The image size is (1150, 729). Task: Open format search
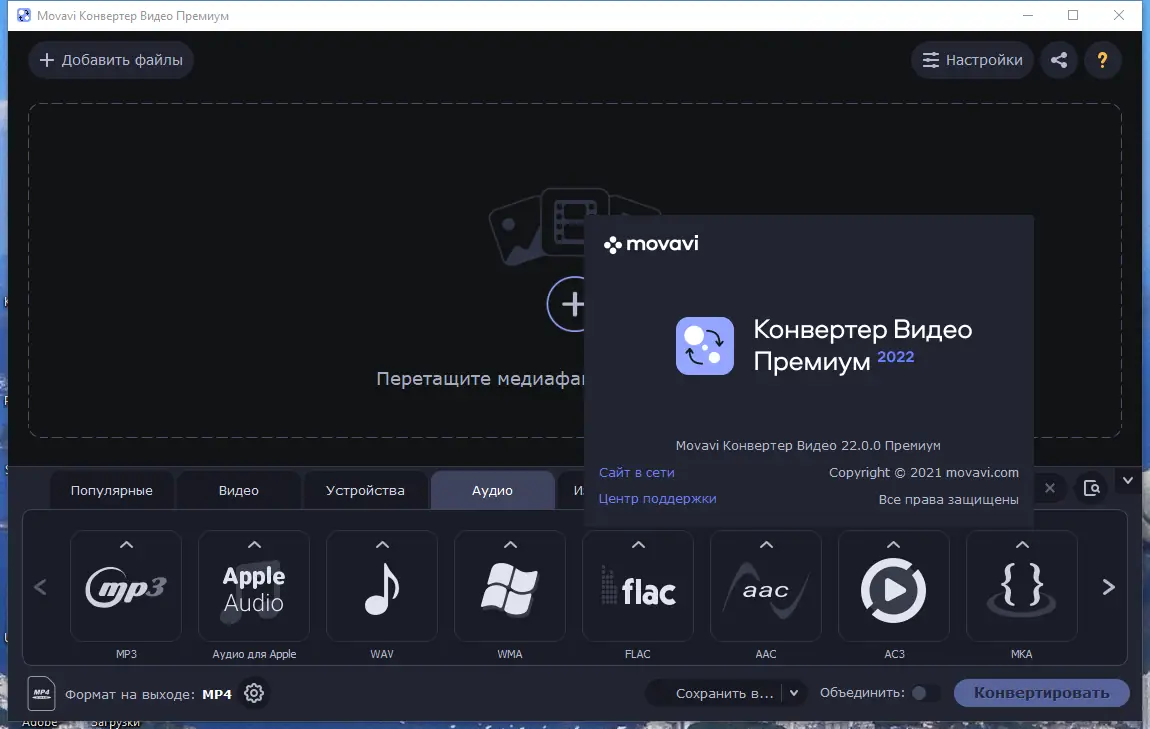(x=1093, y=488)
